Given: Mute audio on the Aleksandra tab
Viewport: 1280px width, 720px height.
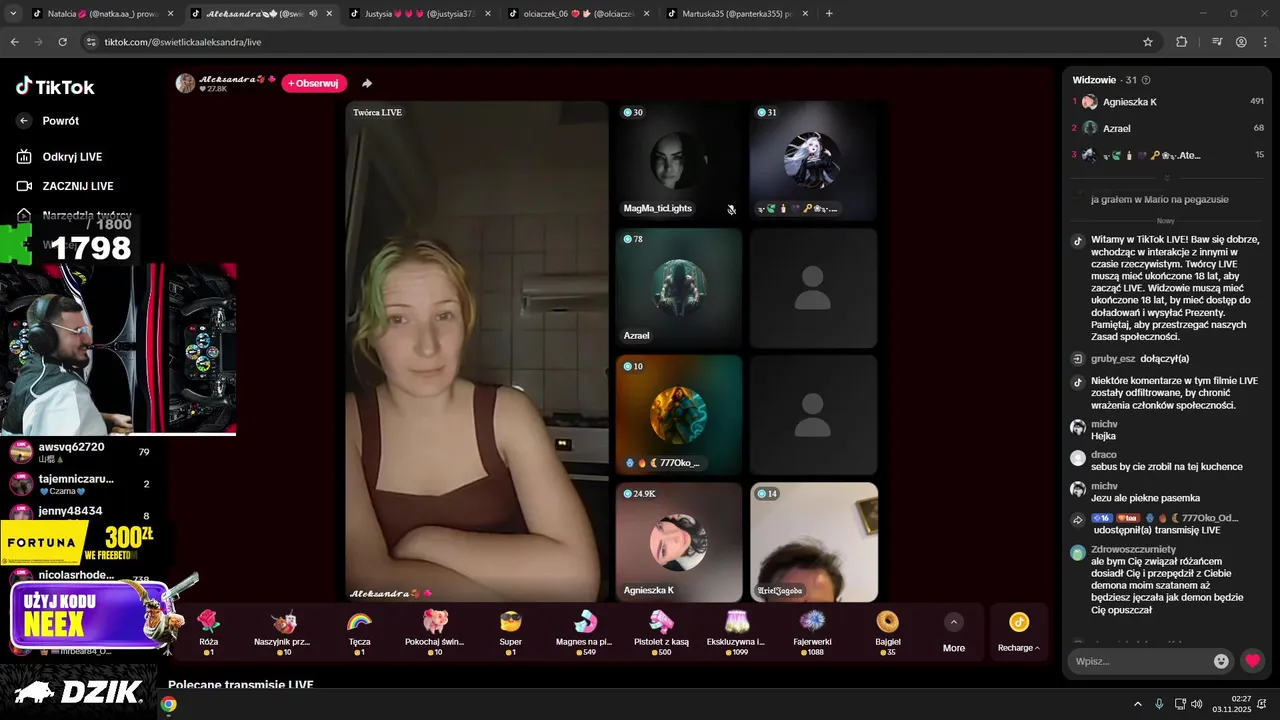Looking at the screenshot, I should [313, 14].
